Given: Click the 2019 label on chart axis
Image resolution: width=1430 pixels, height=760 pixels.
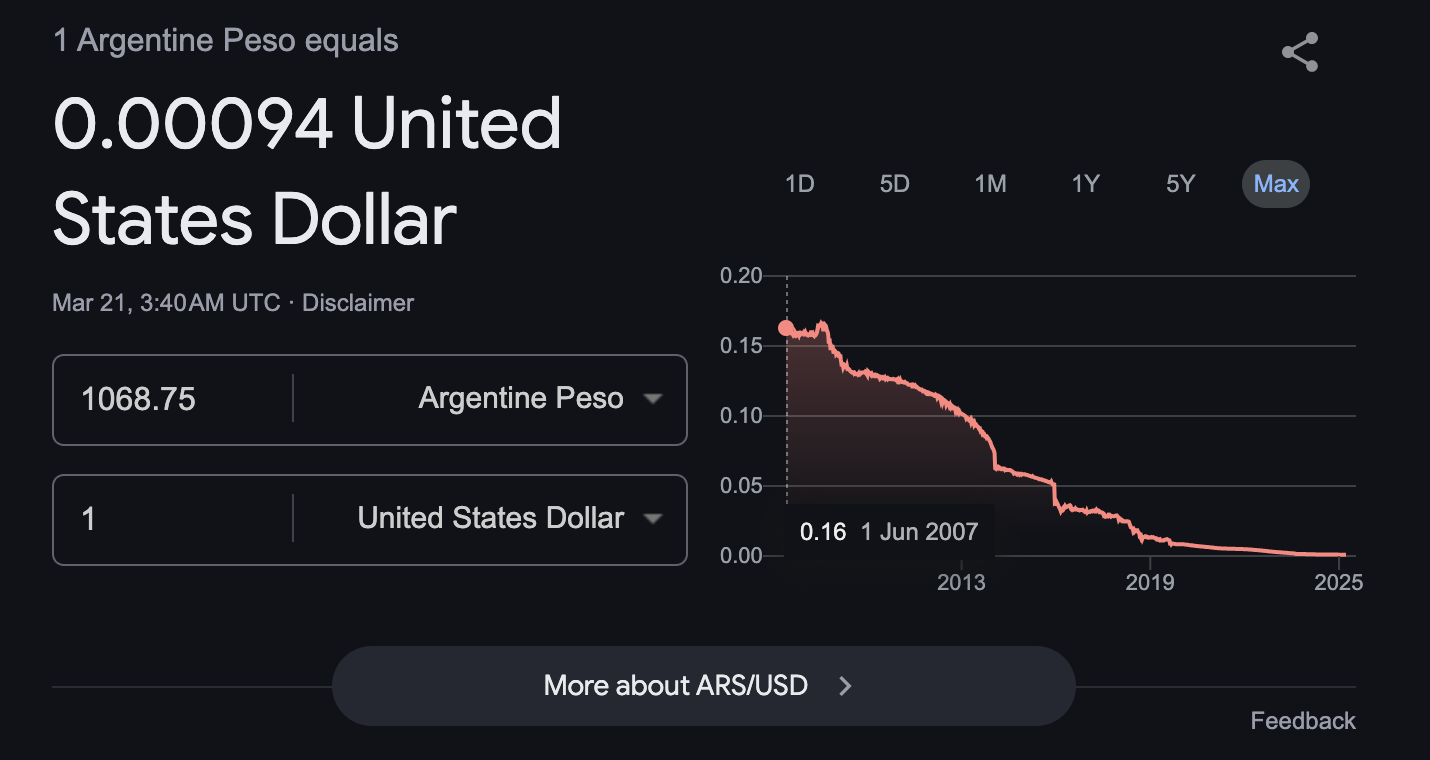Looking at the screenshot, I should coord(1150,582).
